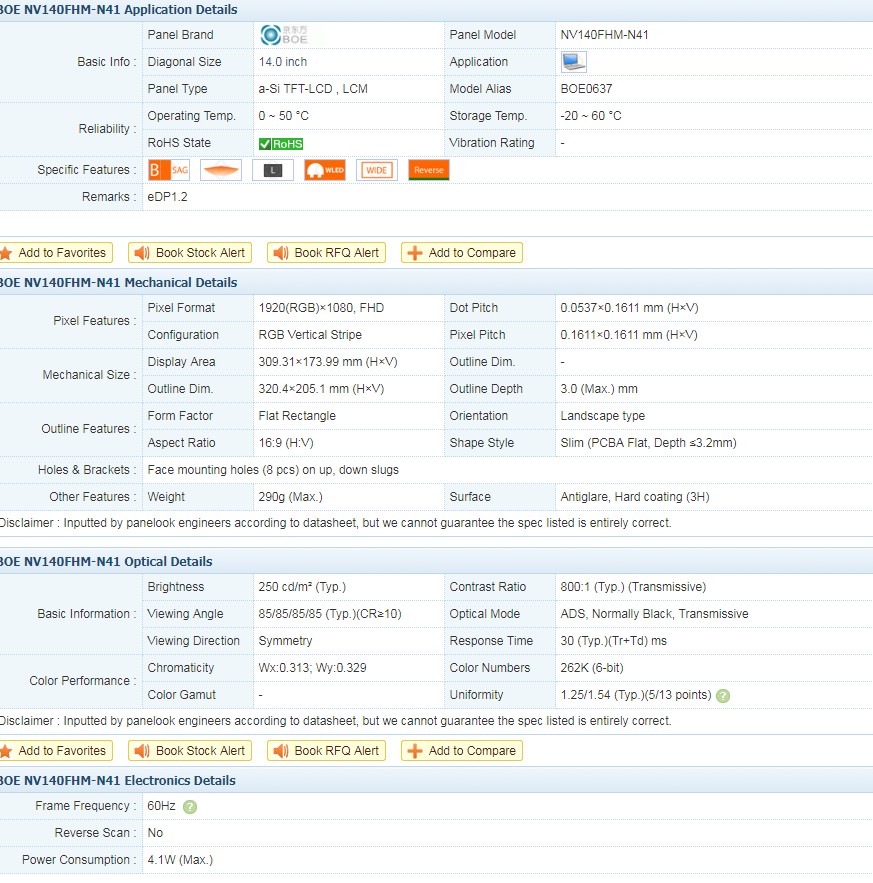Select the Model Alias value BOE0637

pyautogui.click(x=586, y=89)
